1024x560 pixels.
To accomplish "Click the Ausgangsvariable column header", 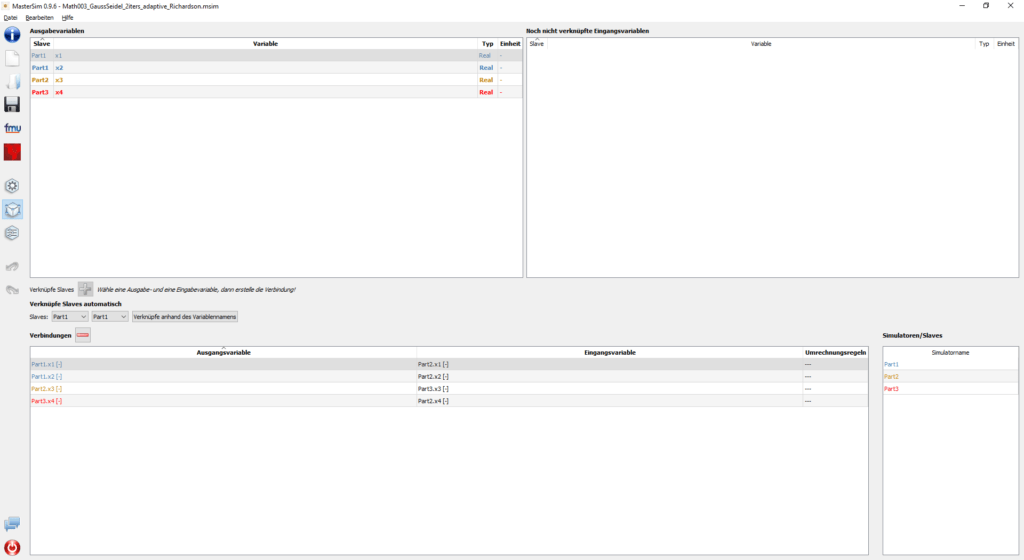I will click(x=223, y=352).
